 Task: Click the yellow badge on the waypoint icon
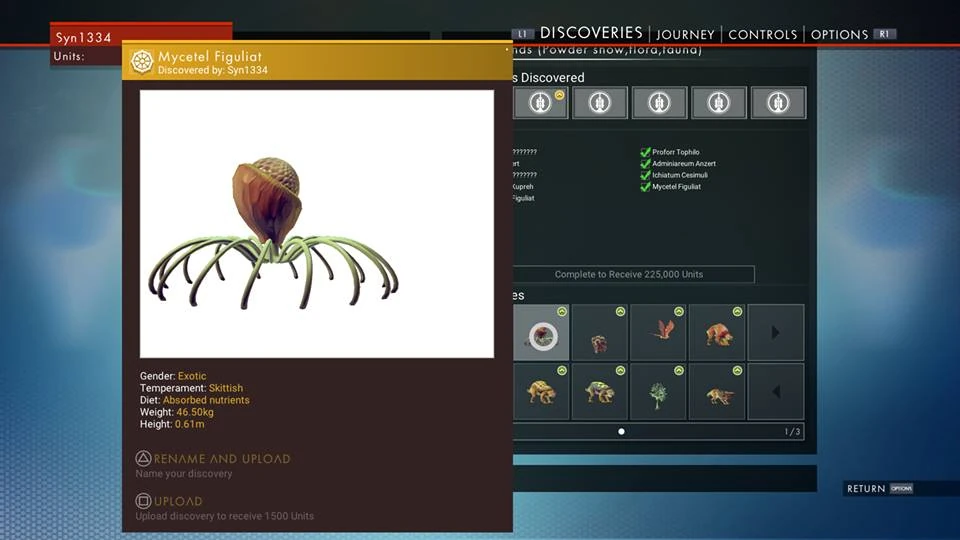(560, 95)
